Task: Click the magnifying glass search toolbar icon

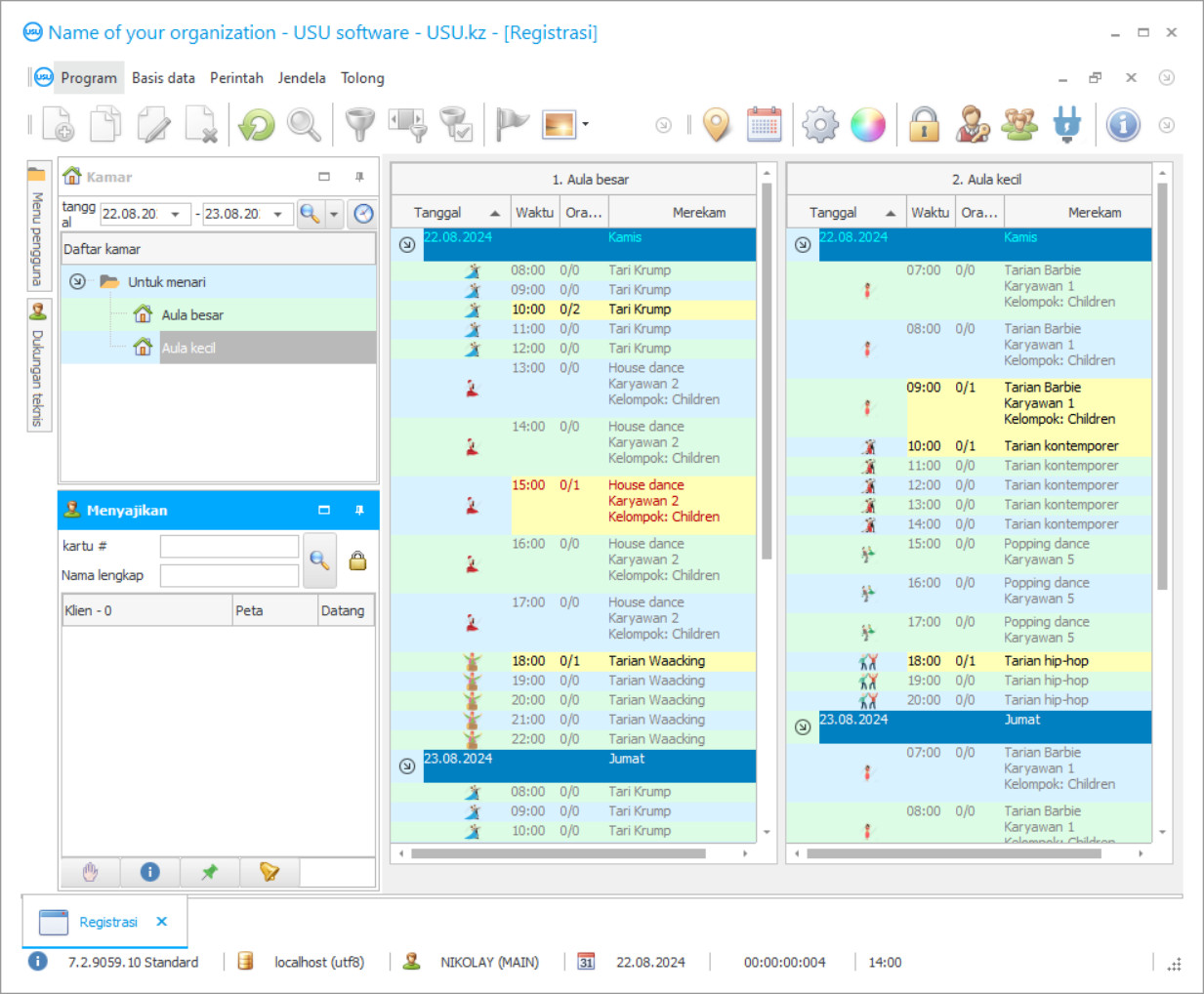Action: tap(304, 125)
